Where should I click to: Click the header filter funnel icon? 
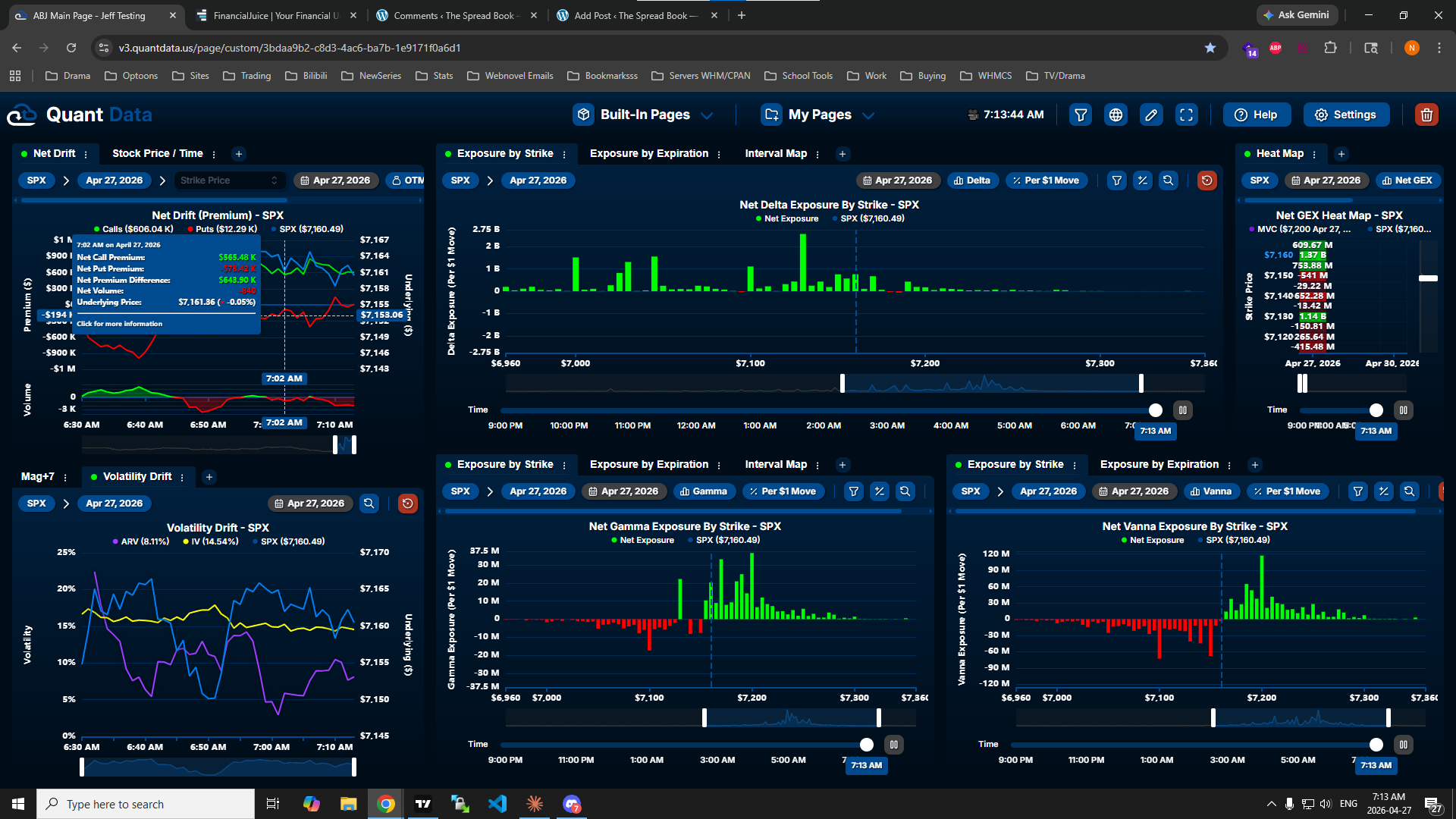[1081, 115]
